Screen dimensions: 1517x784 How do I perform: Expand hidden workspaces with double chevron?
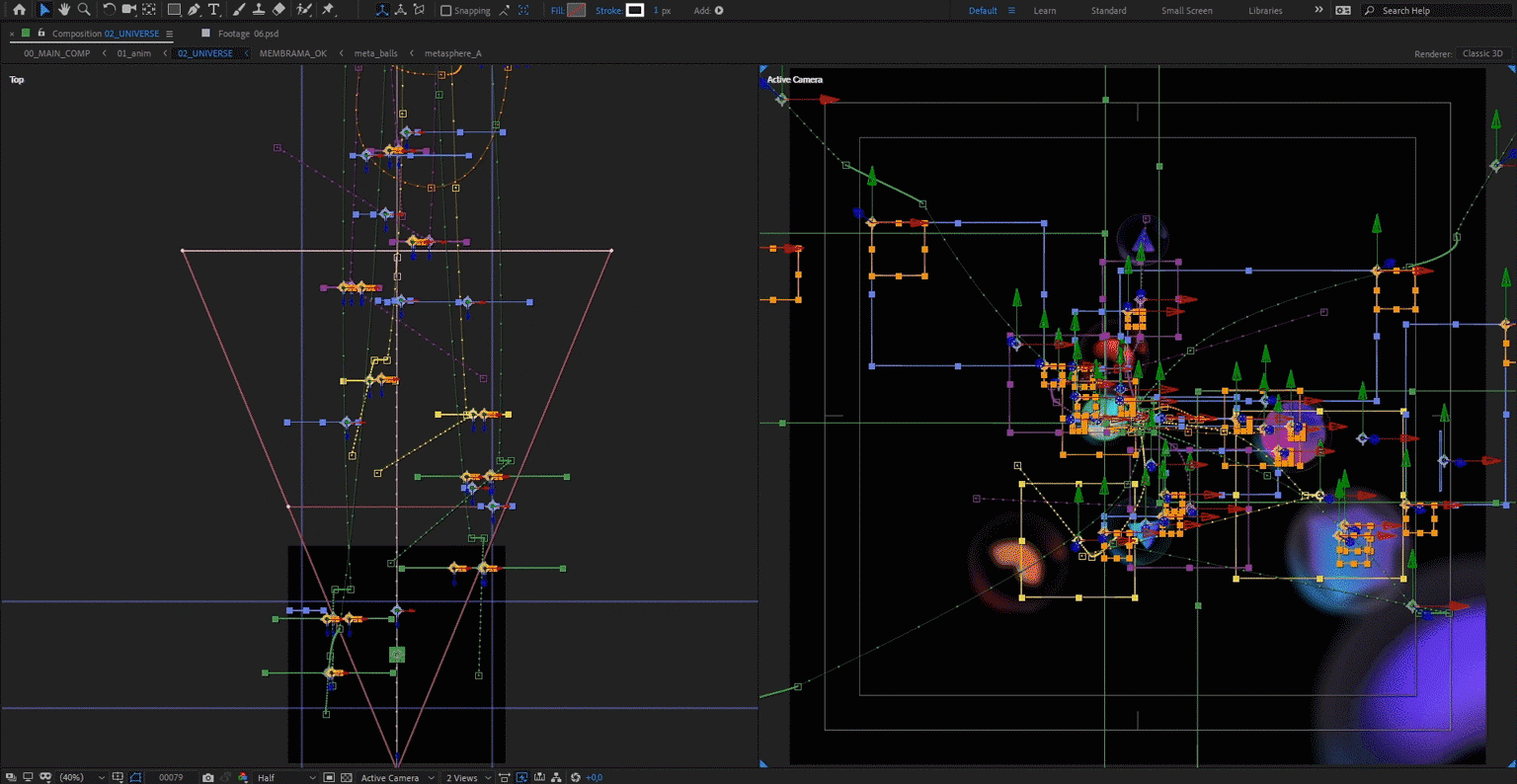tap(1318, 10)
